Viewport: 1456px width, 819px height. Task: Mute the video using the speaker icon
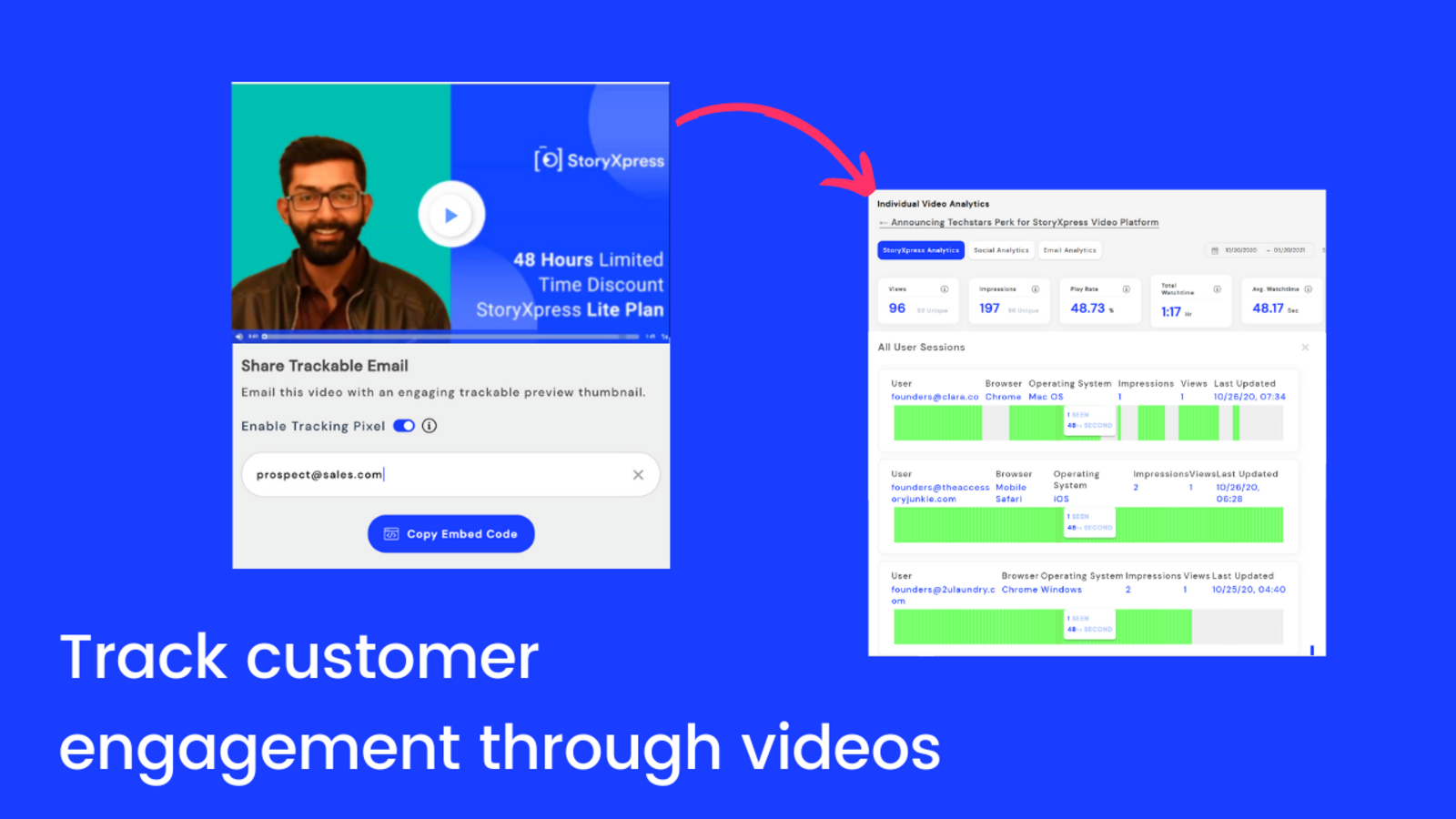[240, 337]
